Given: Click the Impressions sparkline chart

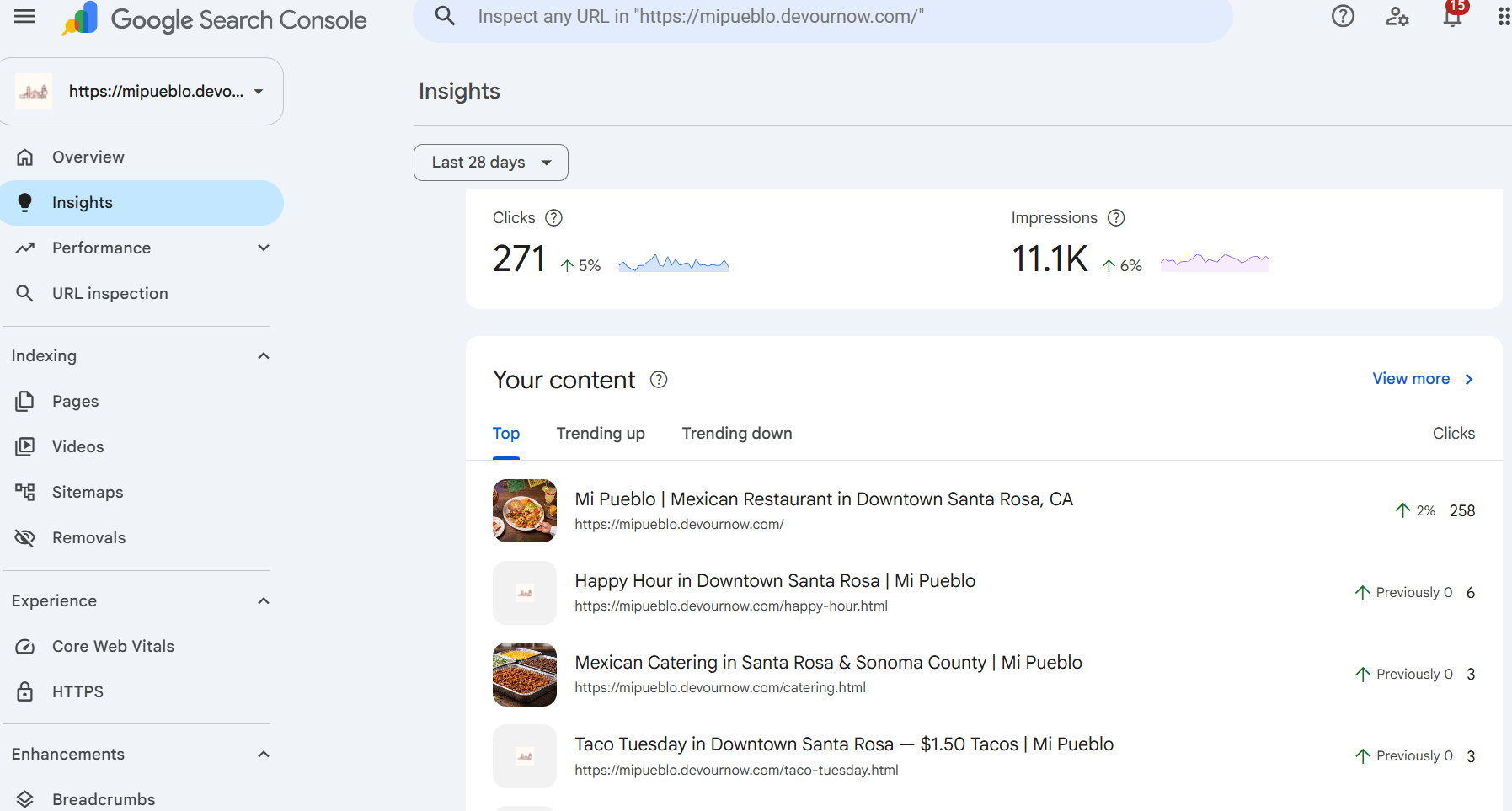Looking at the screenshot, I should tap(1215, 262).
